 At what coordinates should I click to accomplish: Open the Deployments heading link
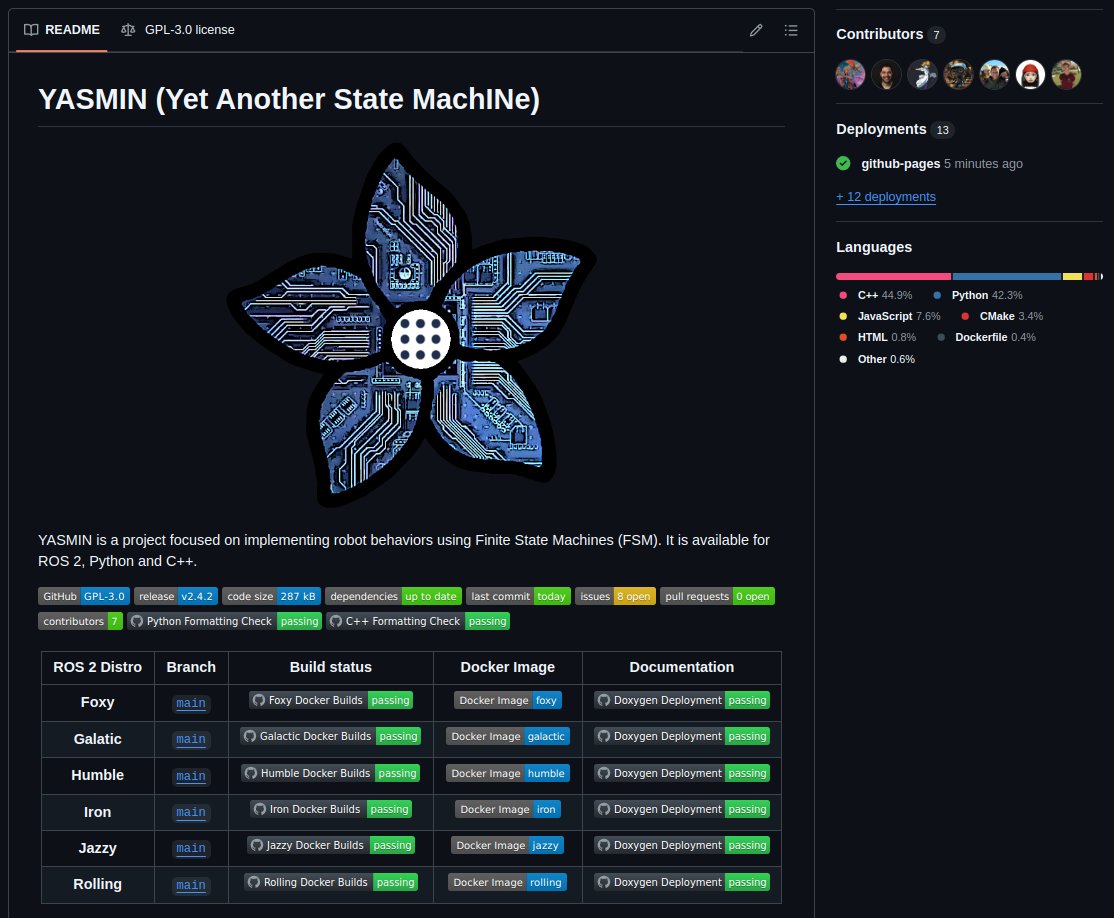coord(894,129)
